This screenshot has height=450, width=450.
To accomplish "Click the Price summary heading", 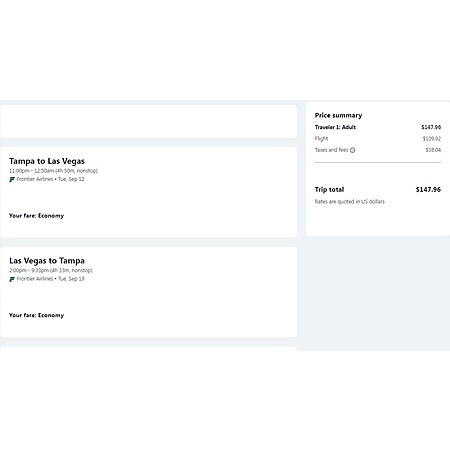I will [x=338, y=115].
